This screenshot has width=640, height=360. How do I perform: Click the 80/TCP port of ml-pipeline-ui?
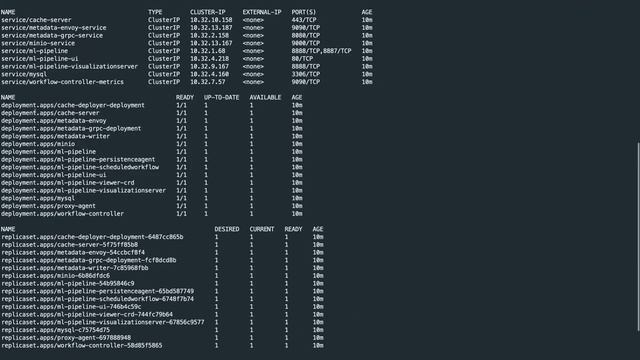302,59
